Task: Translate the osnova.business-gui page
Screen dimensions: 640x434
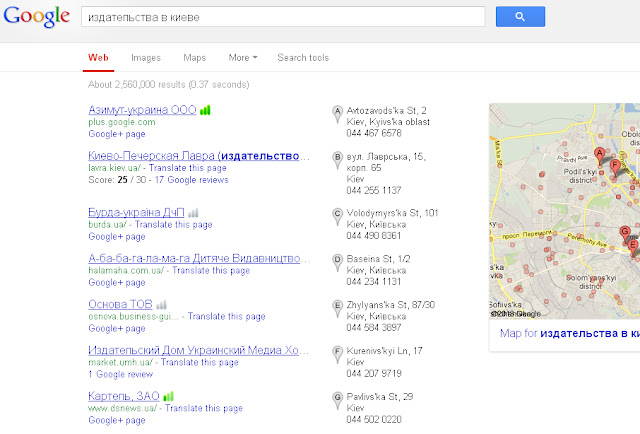Action: click(227, 316)
